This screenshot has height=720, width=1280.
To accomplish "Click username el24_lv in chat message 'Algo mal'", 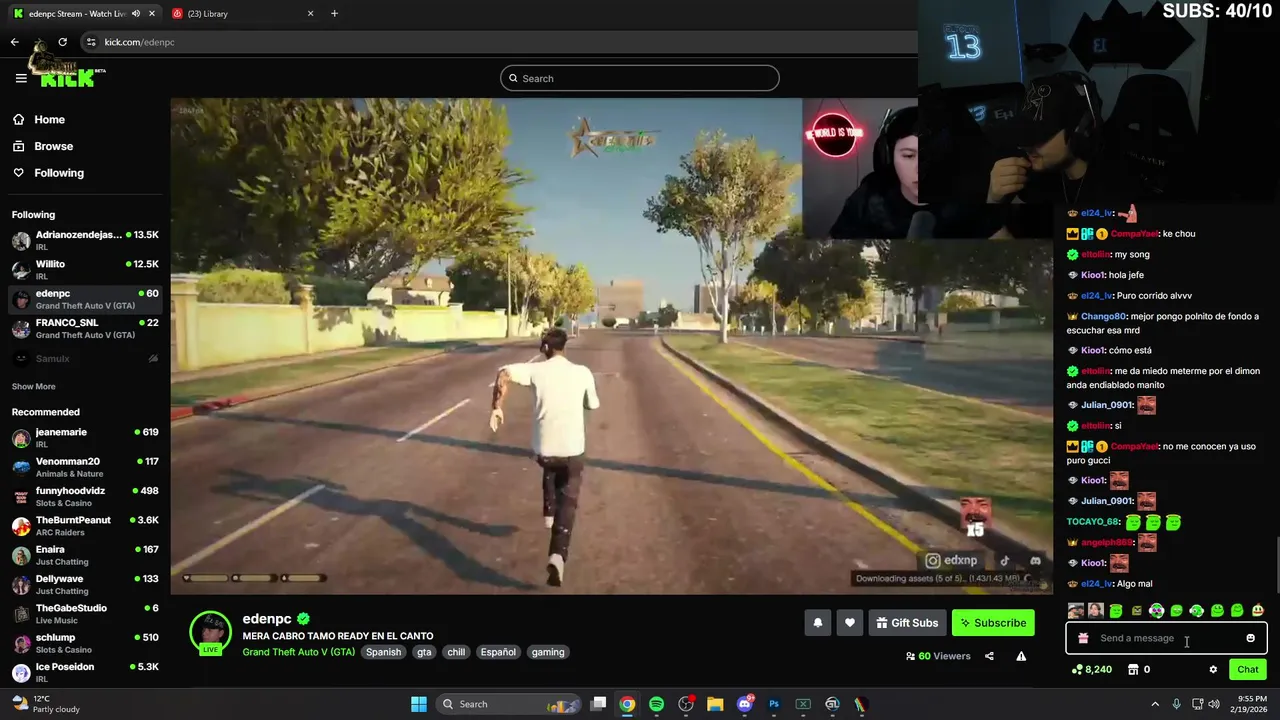I will pyautogui.click(x=1097, y=584).
